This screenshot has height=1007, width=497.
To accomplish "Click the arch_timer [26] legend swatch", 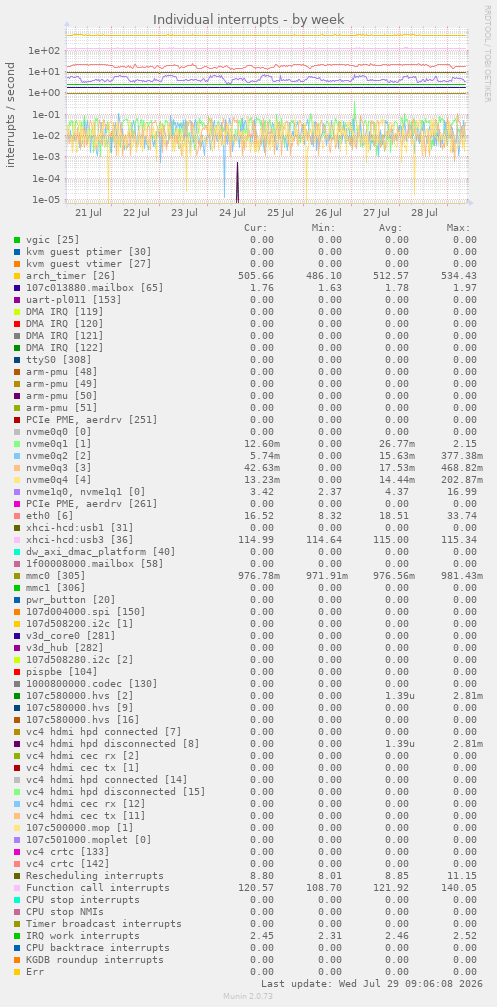I will (17, 276).
